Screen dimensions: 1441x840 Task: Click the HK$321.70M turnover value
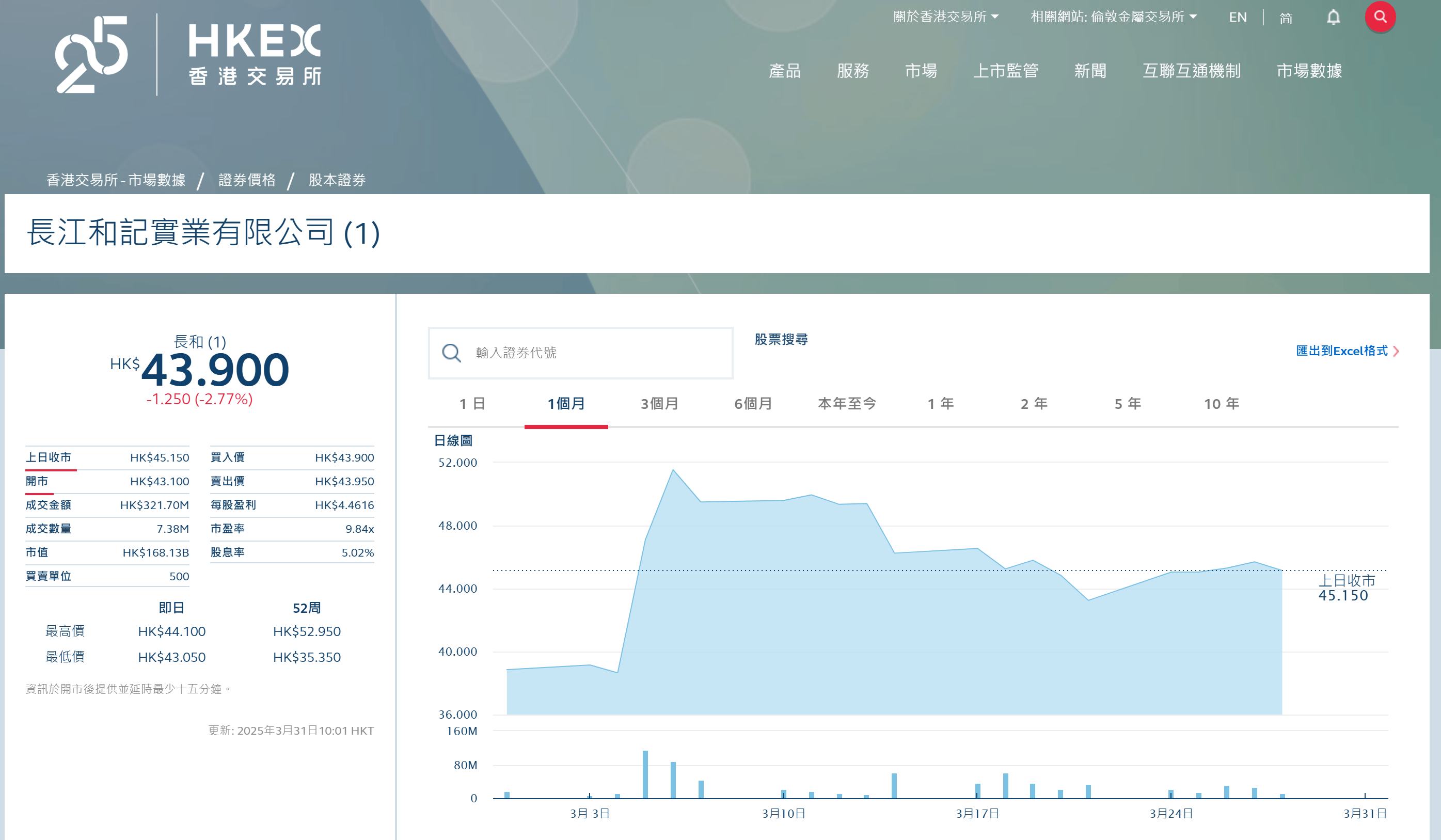click(x=154, y=505)
